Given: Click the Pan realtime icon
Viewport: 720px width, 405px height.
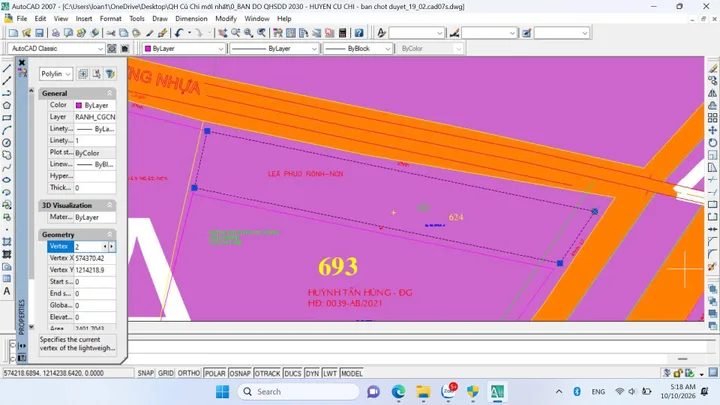Looking at the screenshot, I should coord(223,33).
